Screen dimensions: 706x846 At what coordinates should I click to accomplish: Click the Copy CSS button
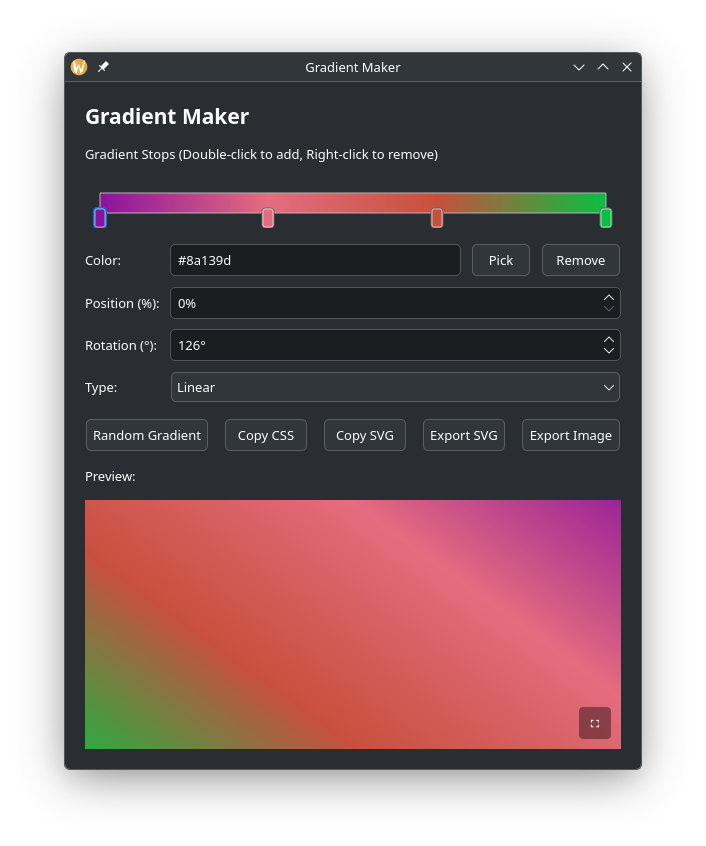[266, 435]
